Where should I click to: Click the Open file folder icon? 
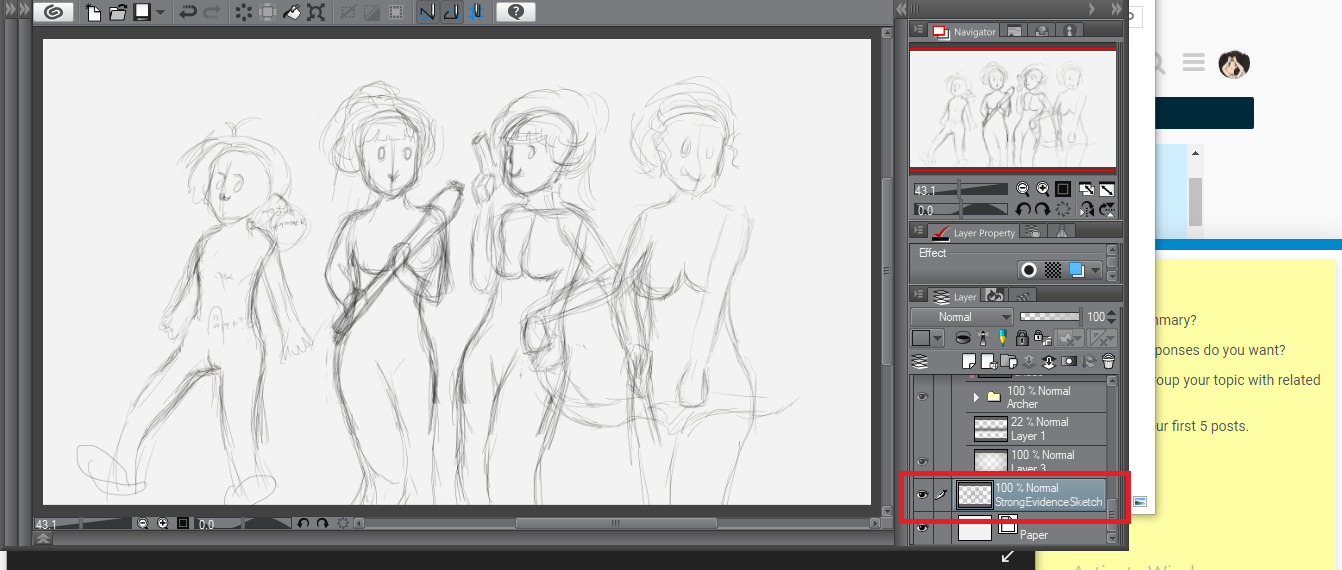(117, 13)
